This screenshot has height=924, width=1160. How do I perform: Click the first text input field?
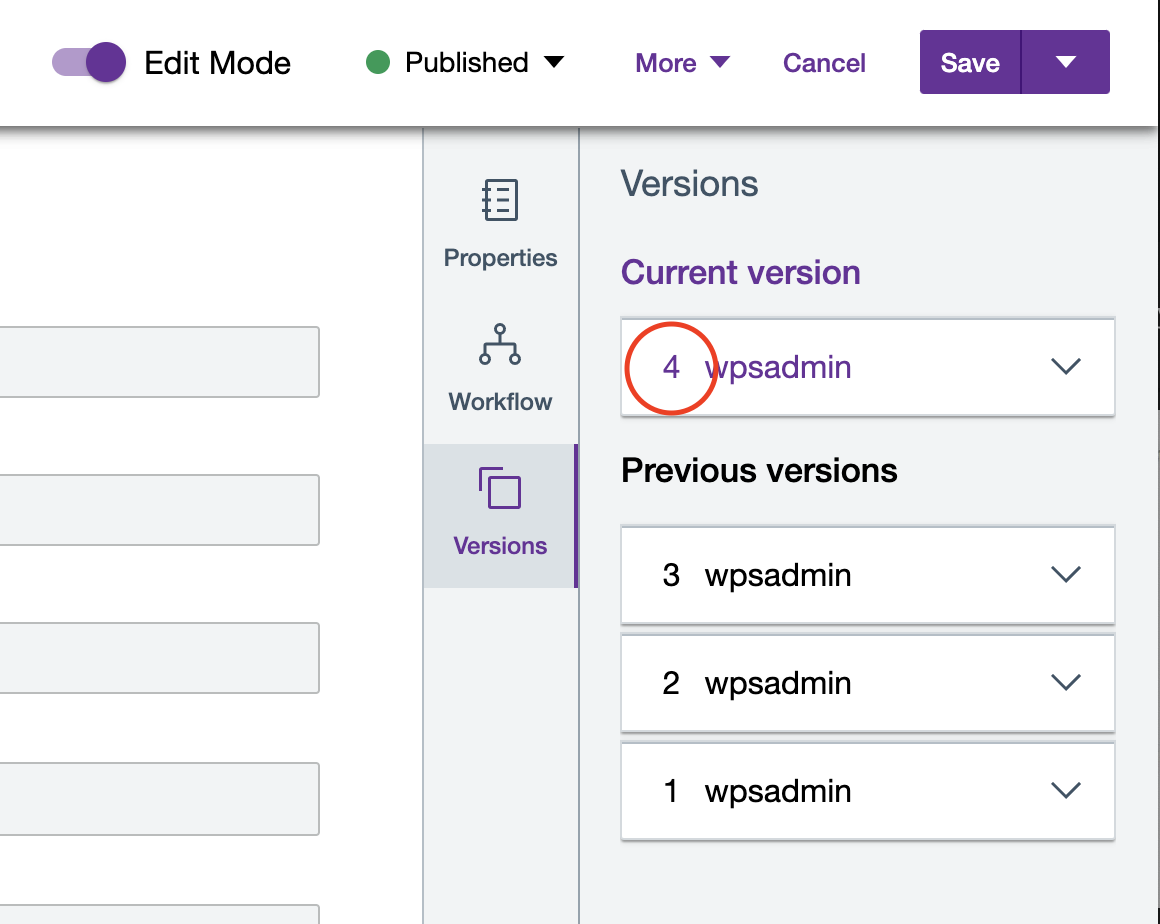coord(160,361)
